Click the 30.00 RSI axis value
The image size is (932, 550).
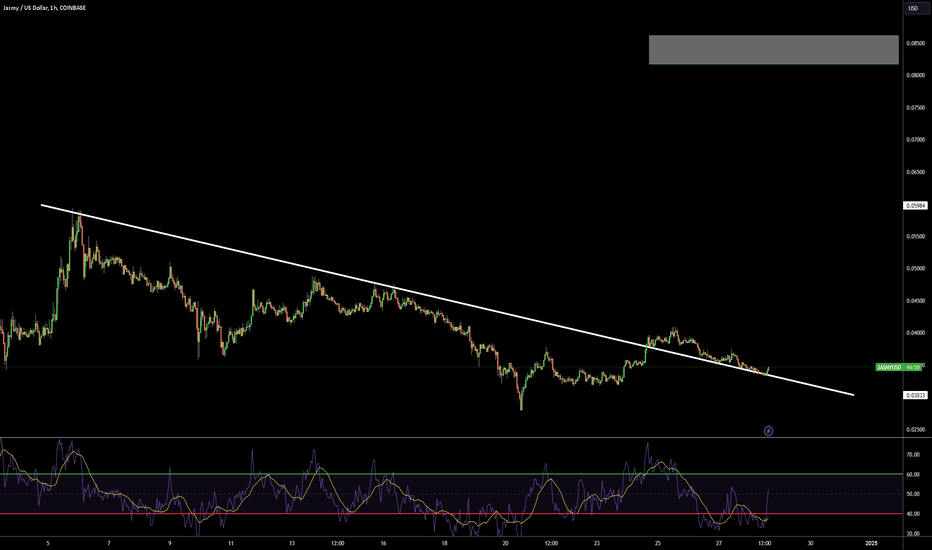coord(913,534)
